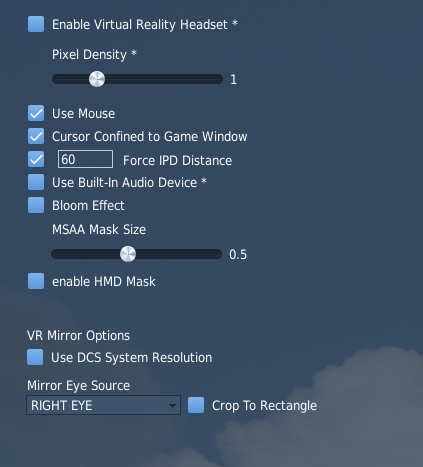Click the far right end of Pixel Density track
This screenshot has width=423, height=467.
(219, 79)
